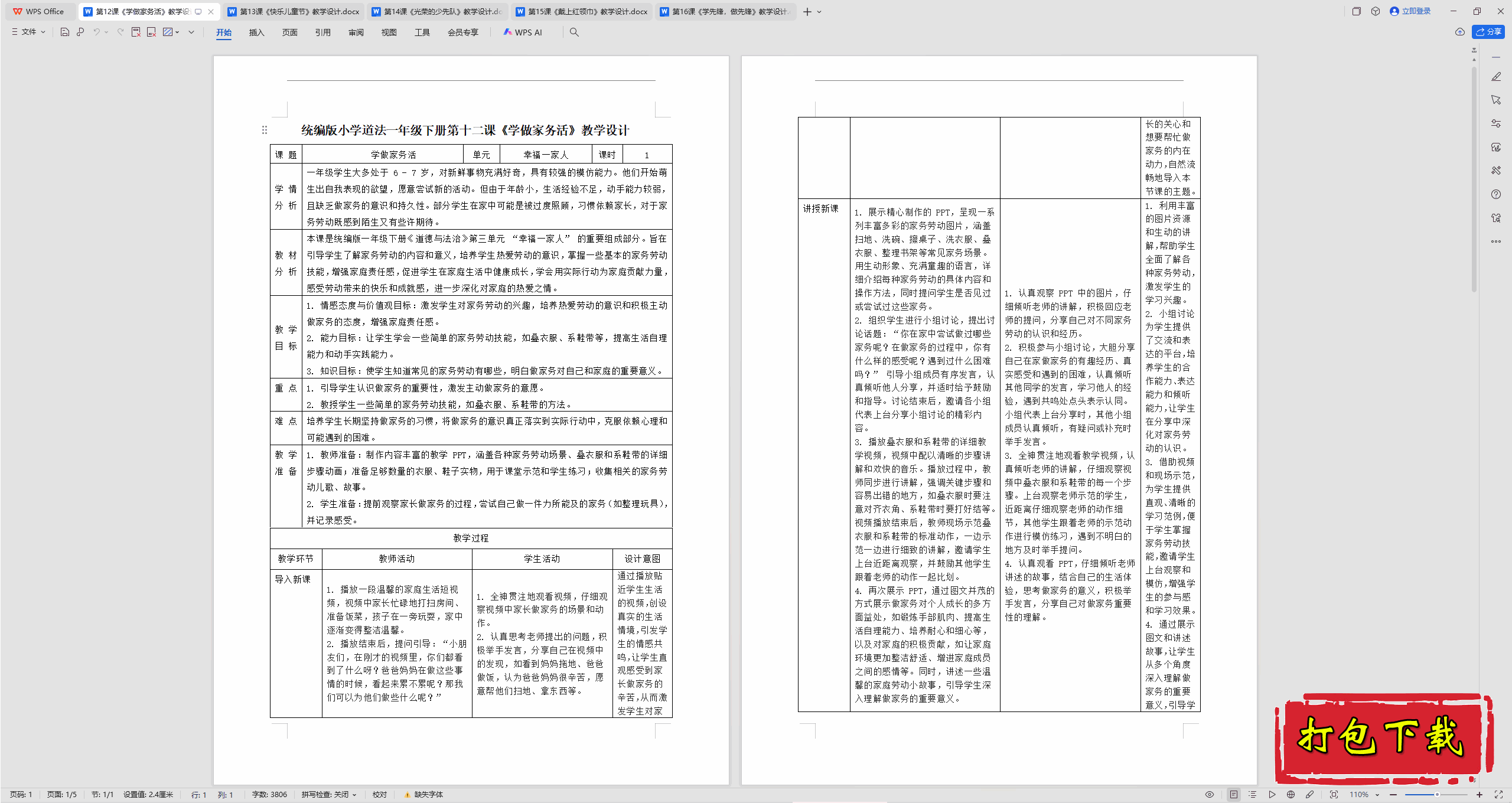Open the search magnifier in ribbon
The height and width of the screenshot is (803, 1512).
coord(573,32)
